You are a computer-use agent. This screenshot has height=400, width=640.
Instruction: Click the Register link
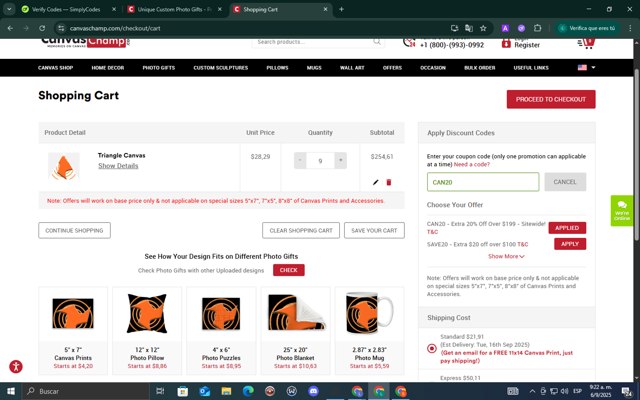point(527,45)
